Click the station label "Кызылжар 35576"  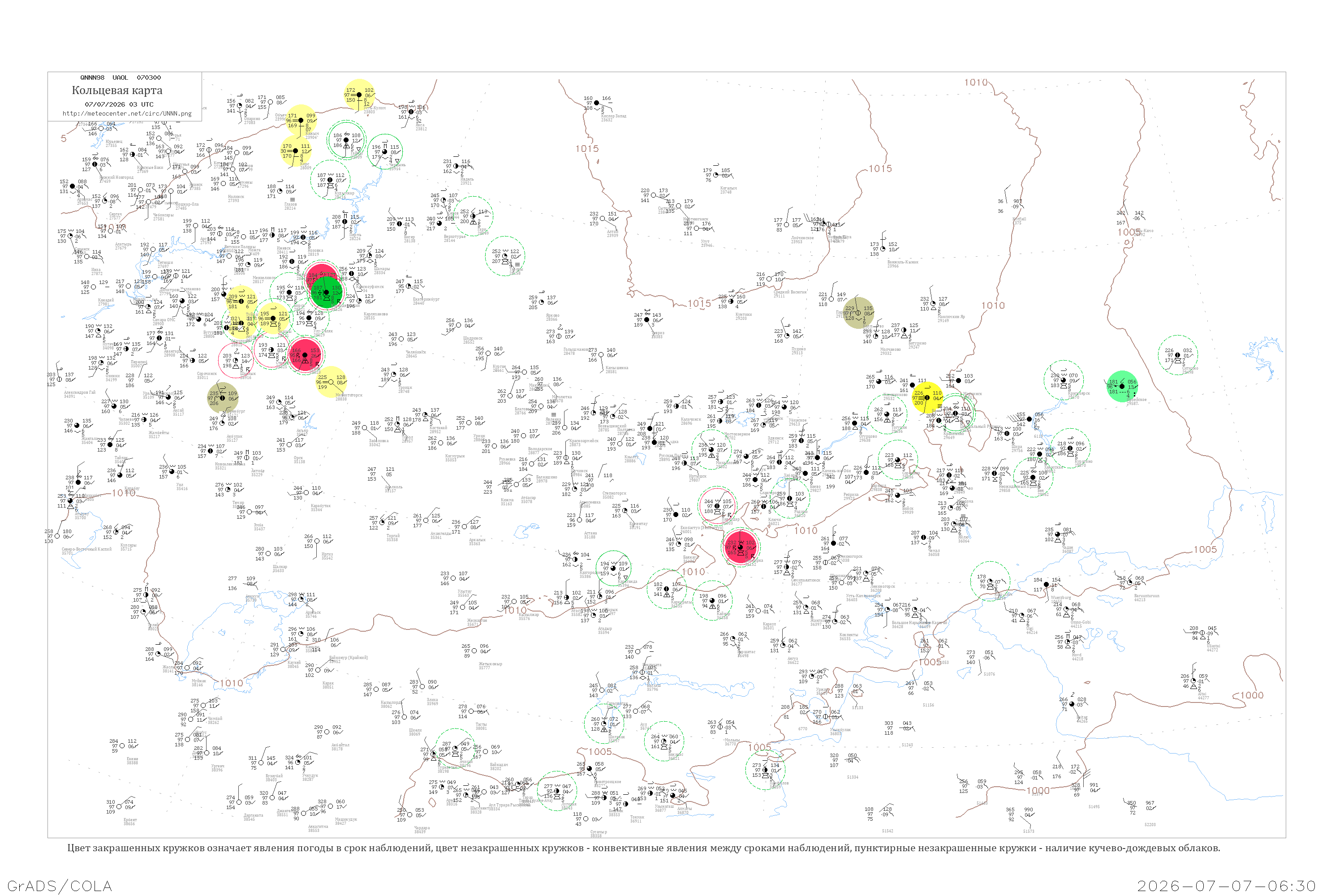pos(529,616)
